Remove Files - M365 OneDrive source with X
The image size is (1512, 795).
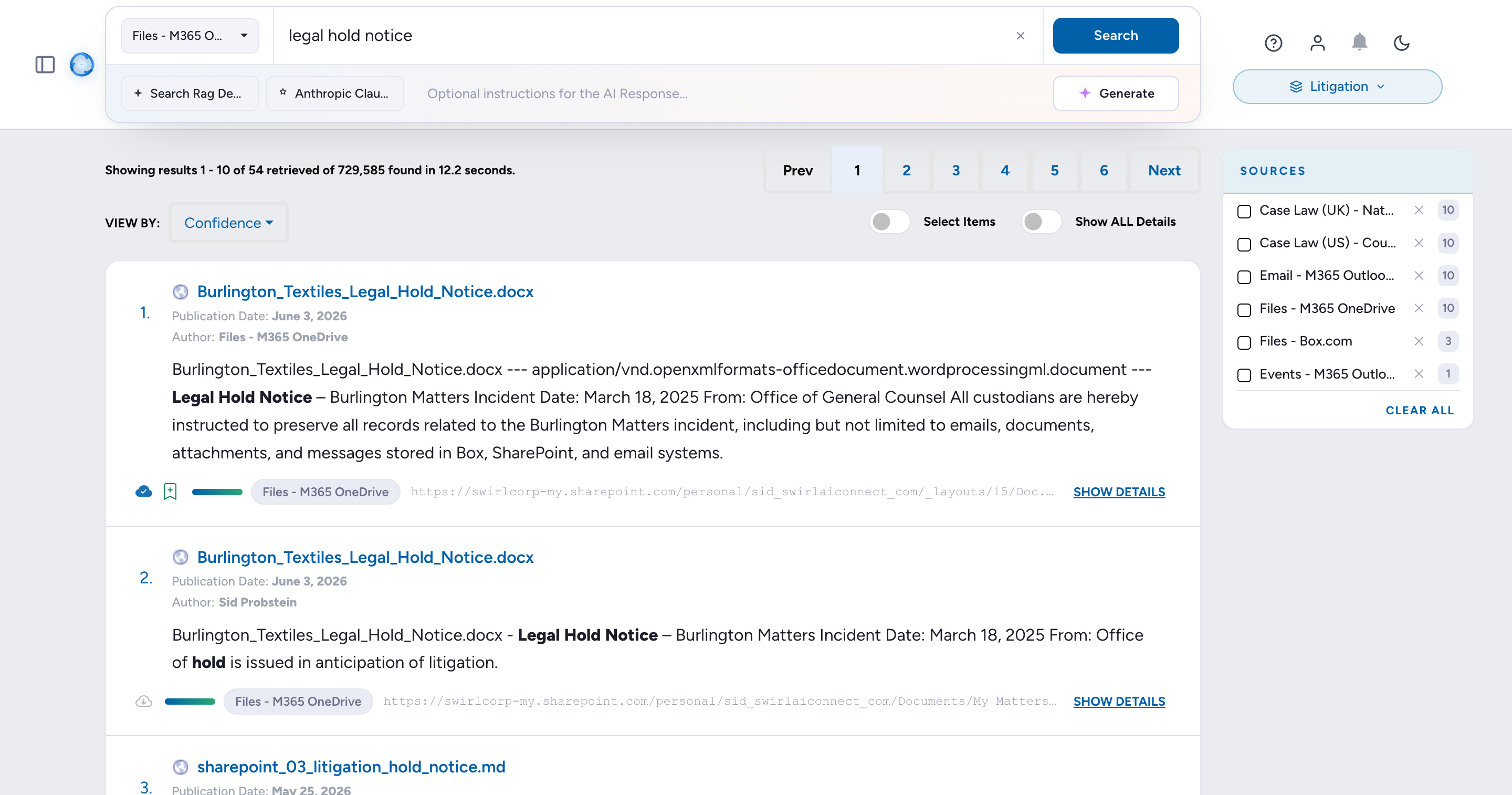pyautogui.click(x=1419, y=308)
